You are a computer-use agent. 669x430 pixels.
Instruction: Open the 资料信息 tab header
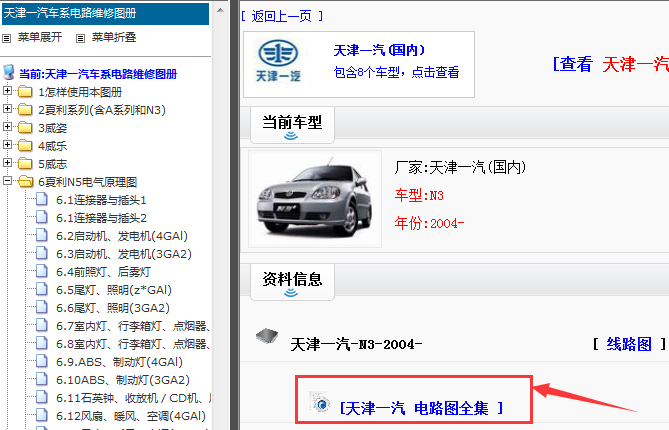coord(292,282)
